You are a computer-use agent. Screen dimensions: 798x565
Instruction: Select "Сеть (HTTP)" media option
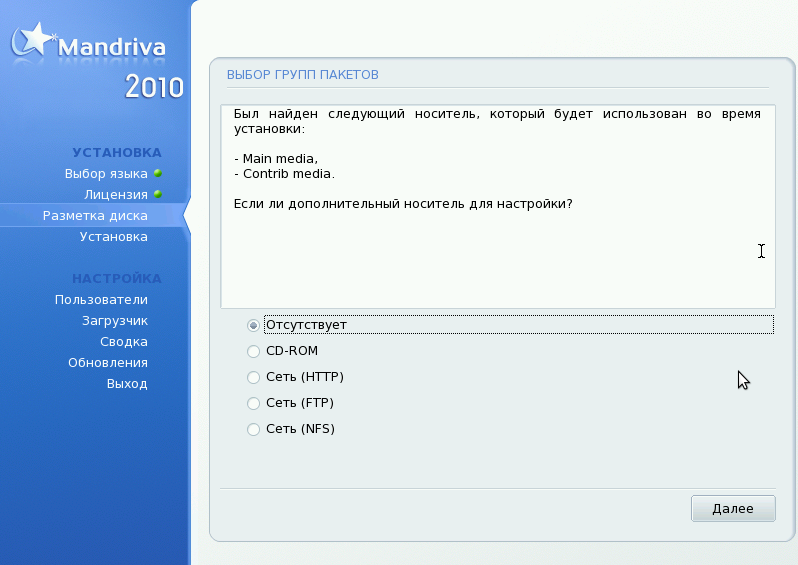tap(253, 377)
